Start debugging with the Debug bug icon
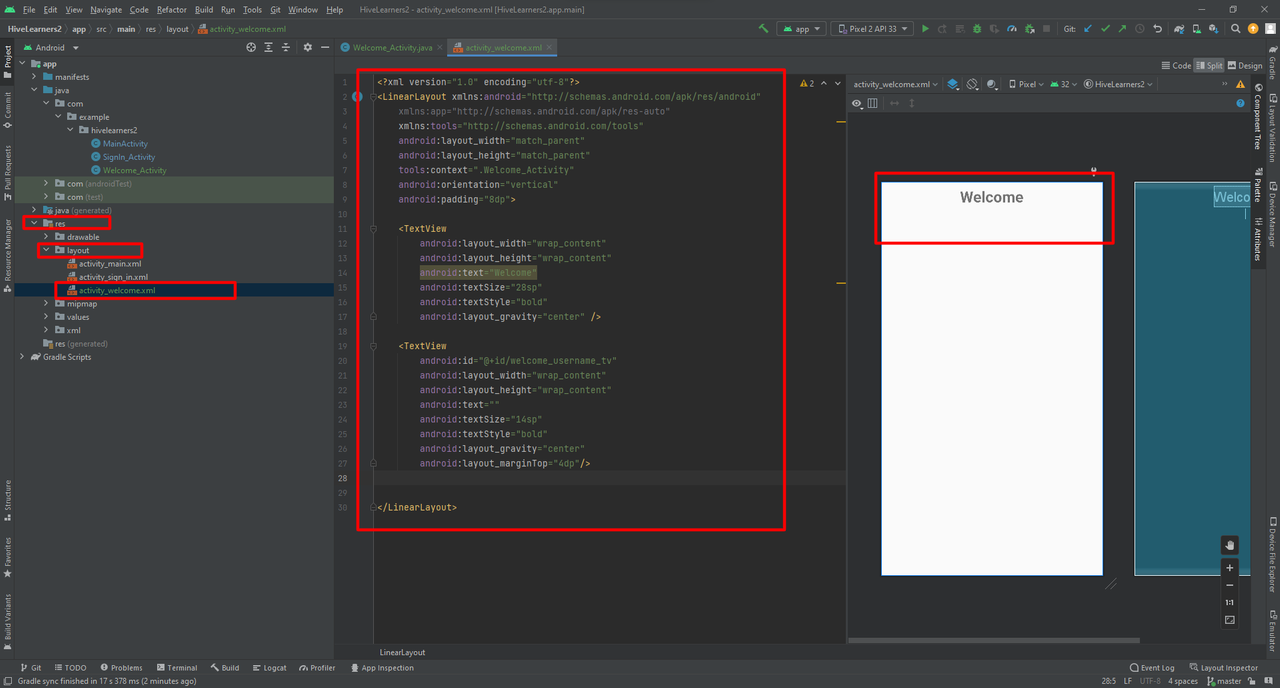The height and width of the screenshot is (688, 1280). click(977, 29)
